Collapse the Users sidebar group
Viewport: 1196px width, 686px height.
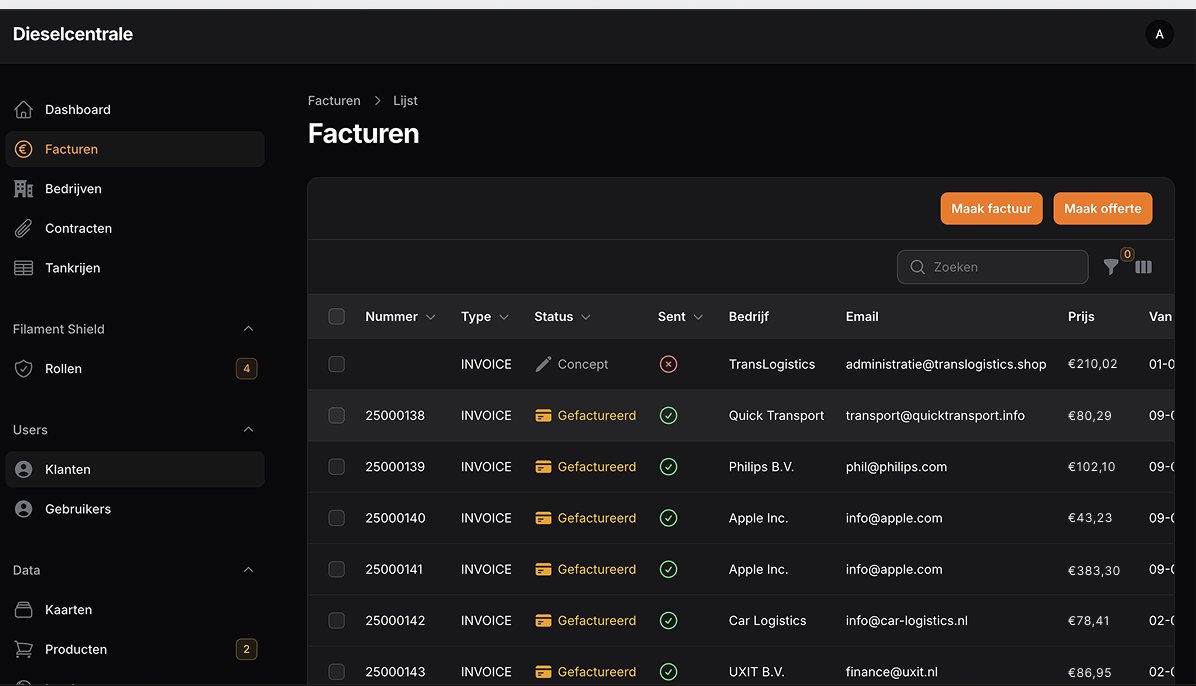pyautogui.click(x=248, y=430)
